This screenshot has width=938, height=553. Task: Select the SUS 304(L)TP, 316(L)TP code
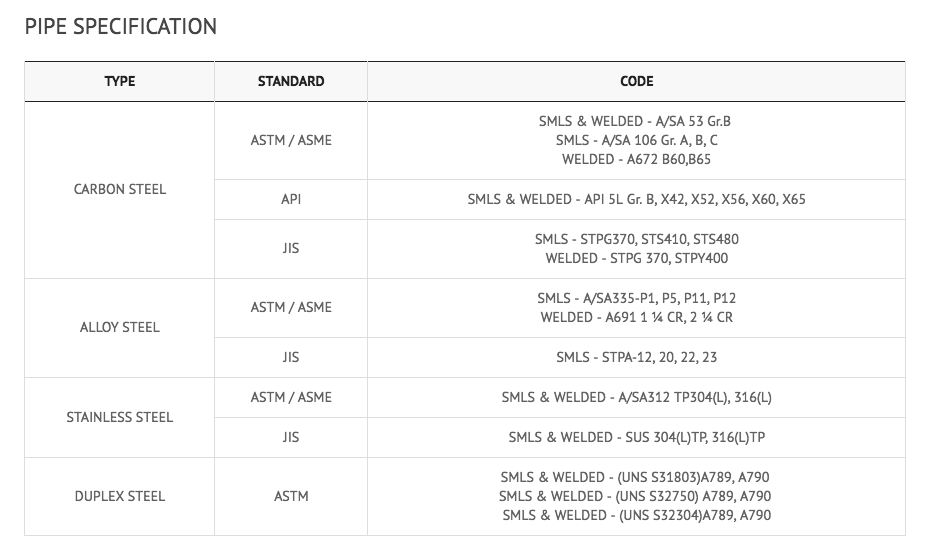pos(636,437)
